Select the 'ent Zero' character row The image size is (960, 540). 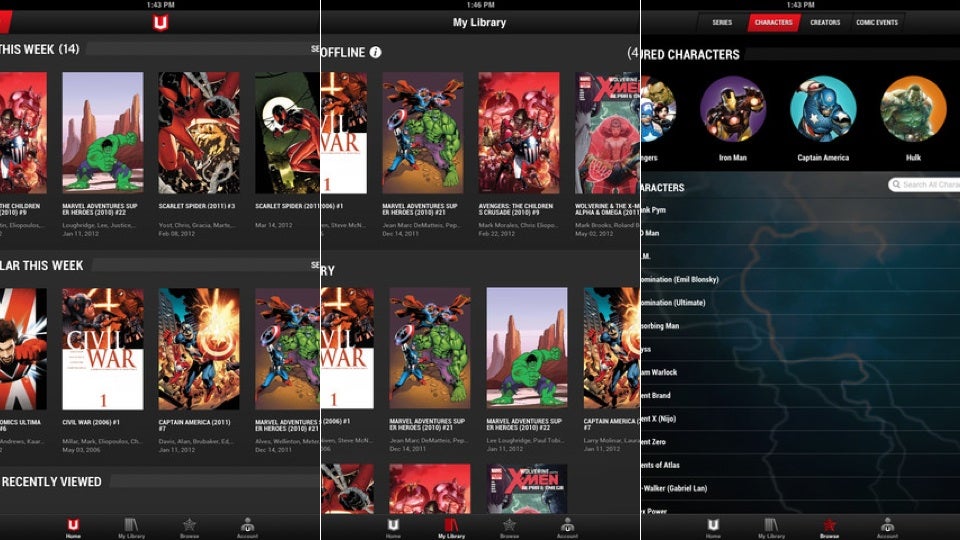(800, 442)
